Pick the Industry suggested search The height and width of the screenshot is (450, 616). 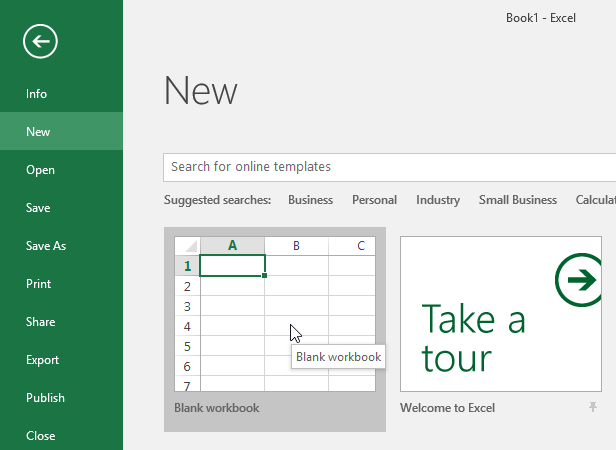438,200
